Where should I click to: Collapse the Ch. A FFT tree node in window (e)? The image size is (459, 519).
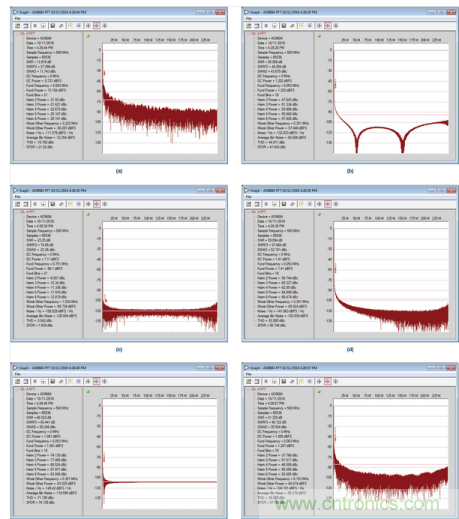(x=17, y=389)
